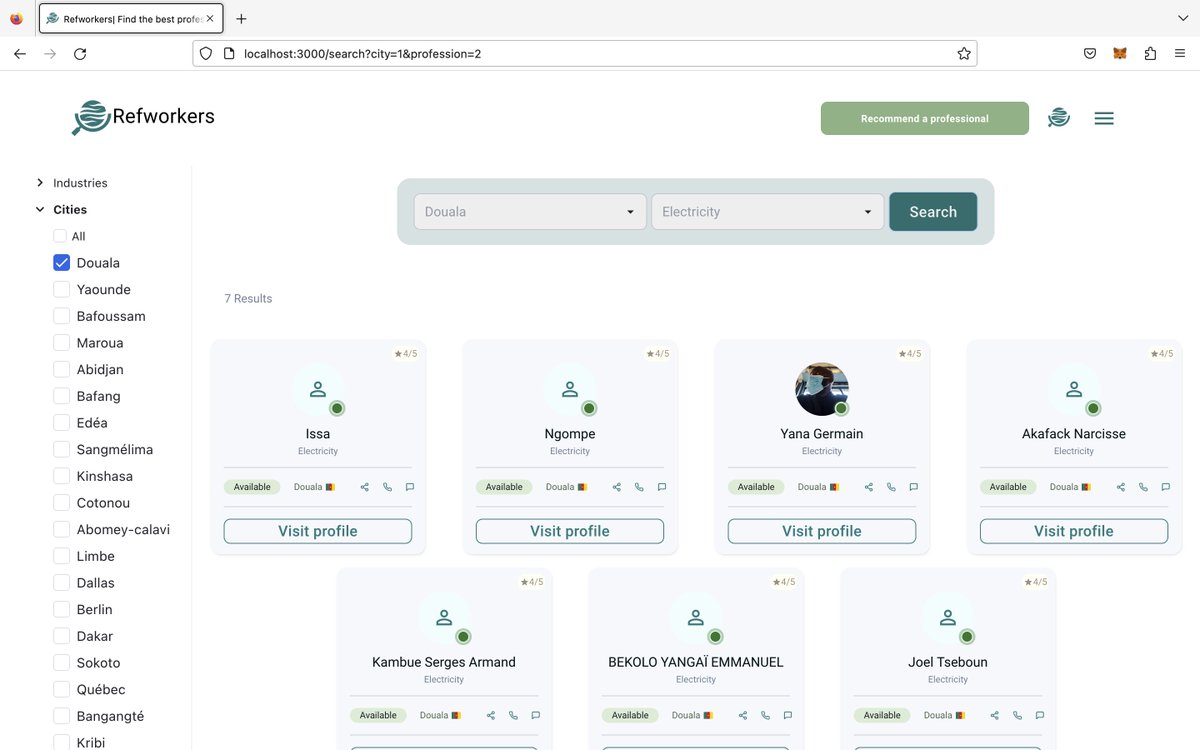Call Akafack Narcisse using the phone icon
The image size is (1200, 750).
pos(1143,487)
